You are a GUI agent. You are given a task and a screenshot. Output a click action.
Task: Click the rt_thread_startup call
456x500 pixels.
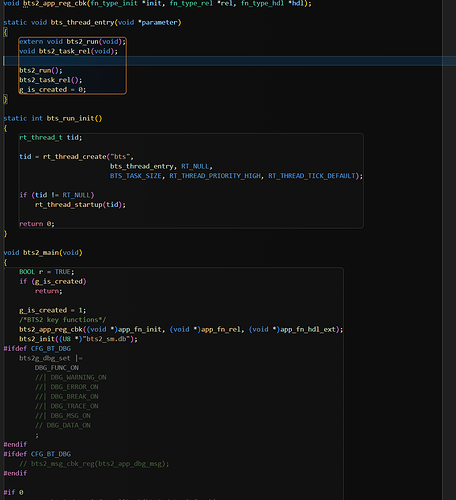[x=68, y=205]
